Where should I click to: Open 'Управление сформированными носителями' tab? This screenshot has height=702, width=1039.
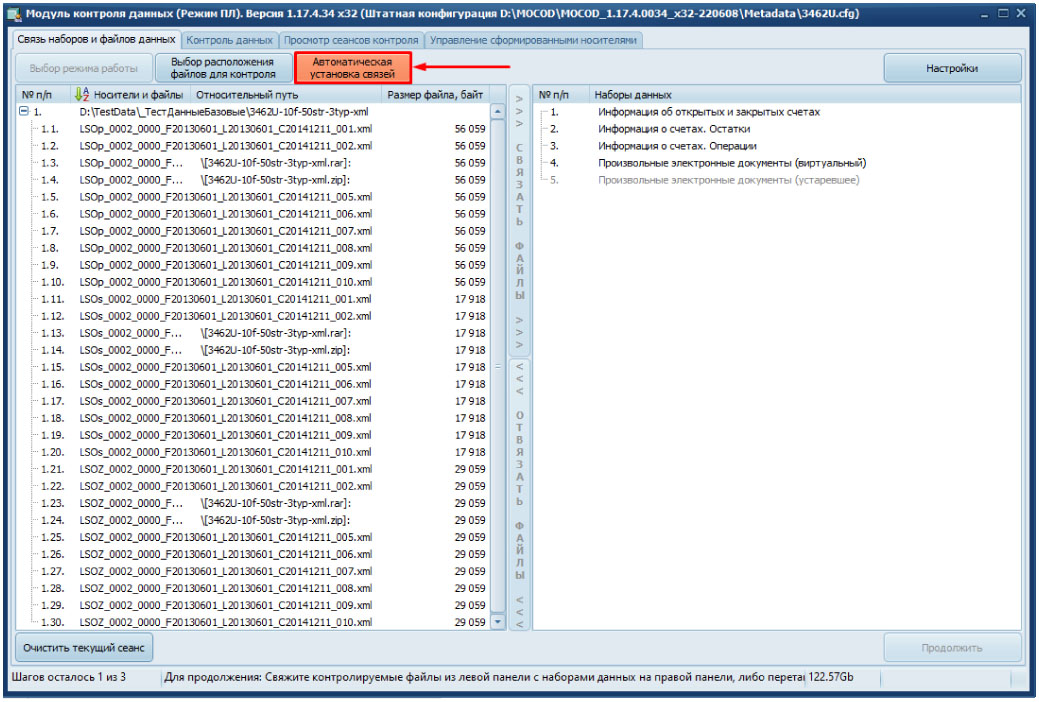click(532, 40)
